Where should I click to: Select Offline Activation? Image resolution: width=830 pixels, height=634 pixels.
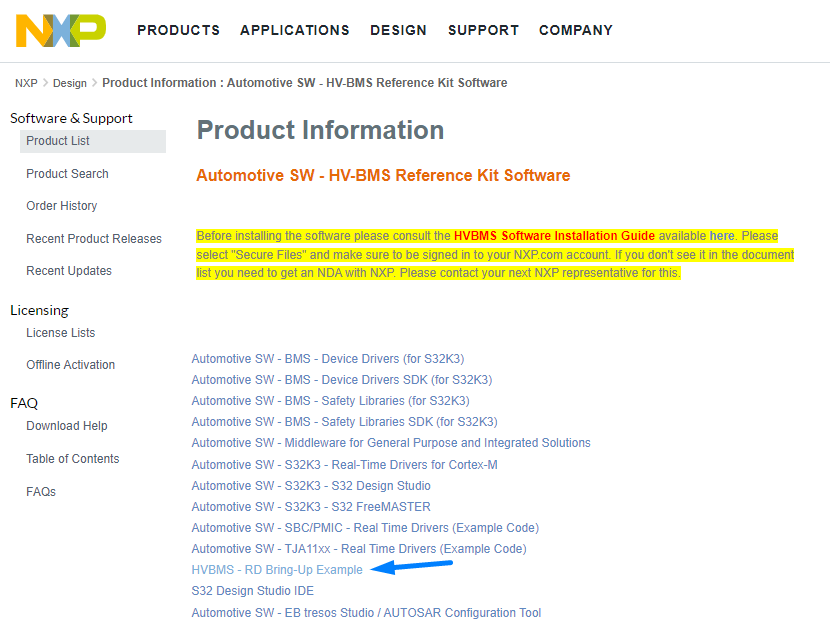70,364
